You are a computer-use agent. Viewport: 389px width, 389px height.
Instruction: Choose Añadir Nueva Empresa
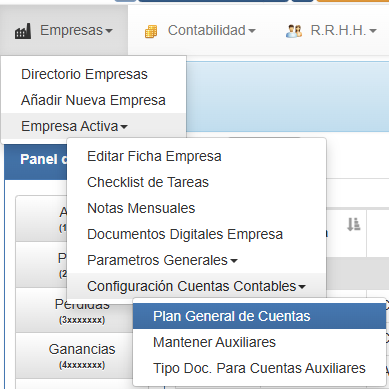[93, 100]
